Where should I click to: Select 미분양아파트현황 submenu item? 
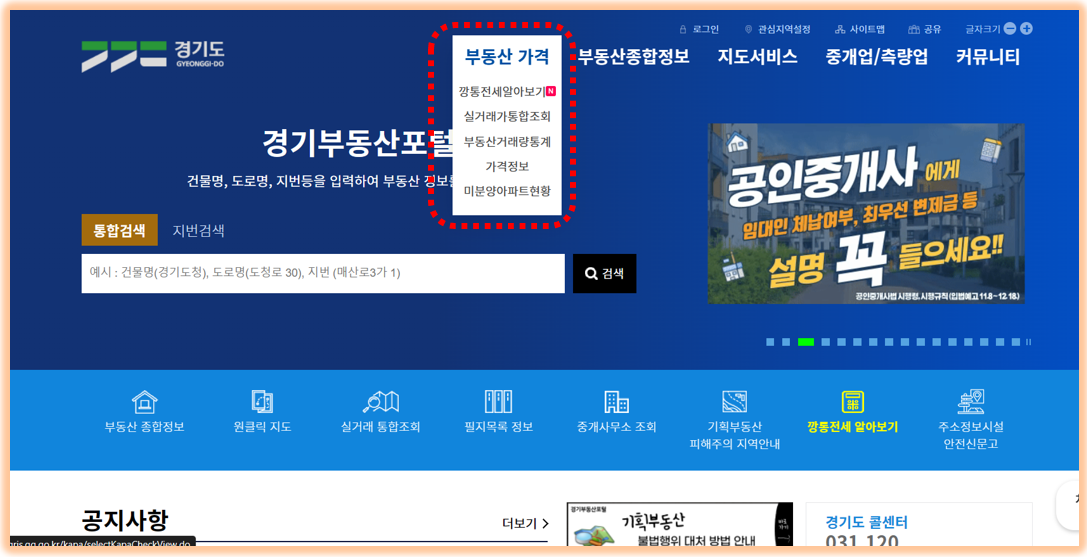[507, 191]
